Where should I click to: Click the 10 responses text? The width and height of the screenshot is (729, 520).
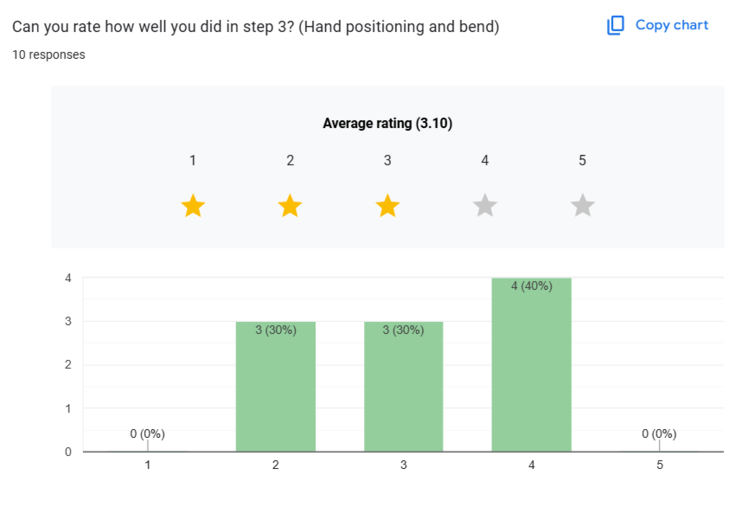point(48,55)
